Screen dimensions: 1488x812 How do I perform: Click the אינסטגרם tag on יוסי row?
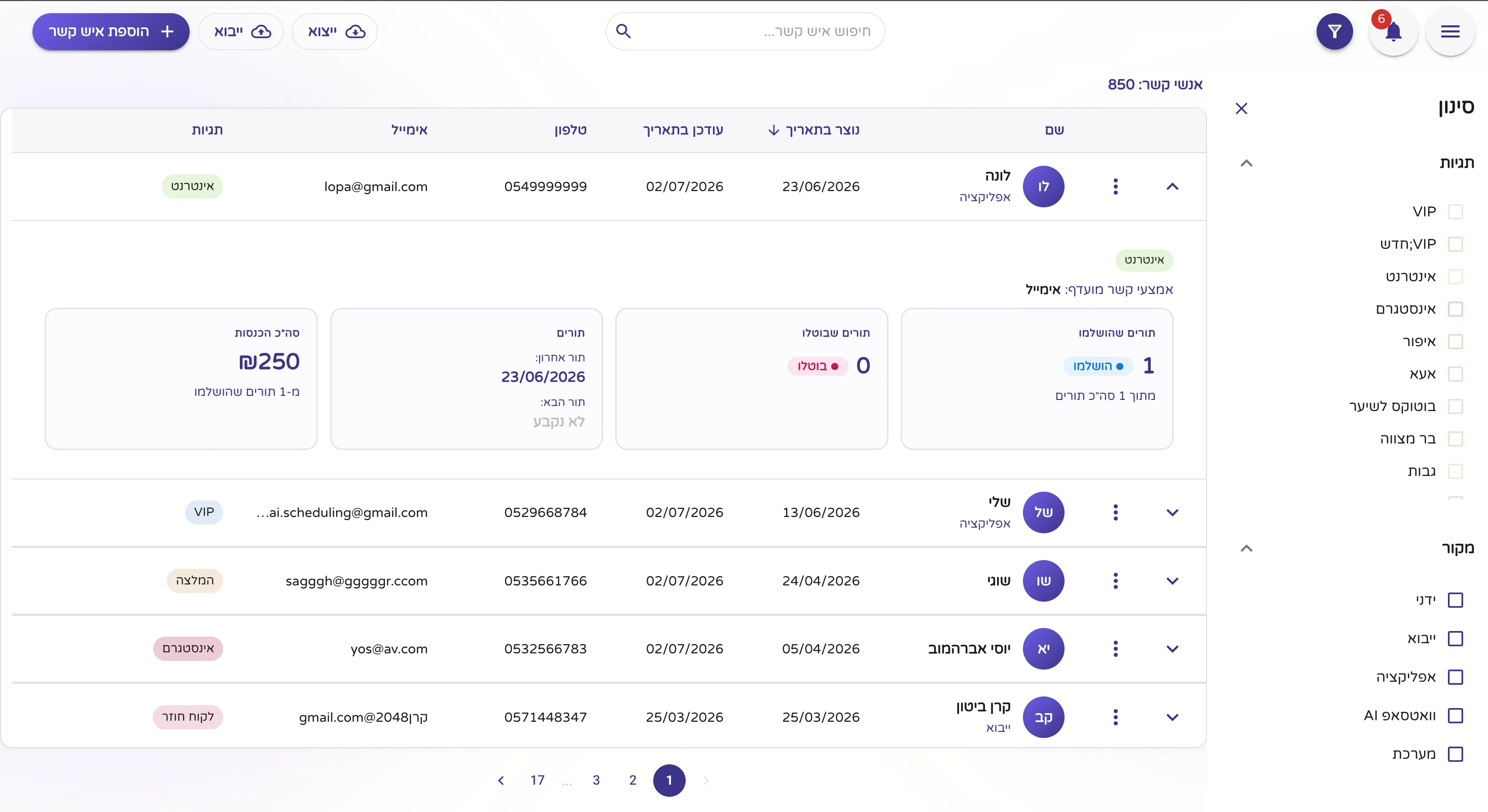tap(188, 649)
